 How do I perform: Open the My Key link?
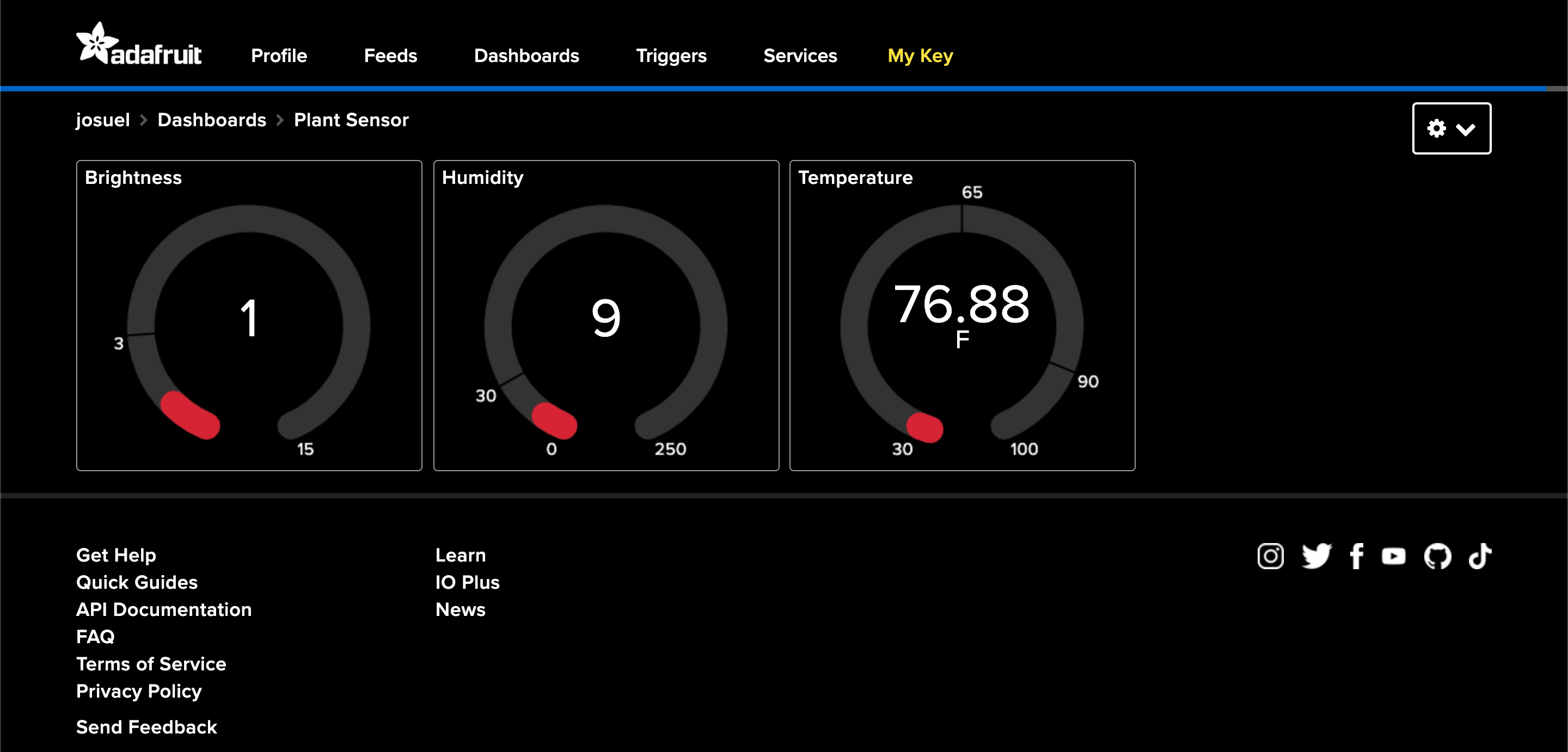920,56
